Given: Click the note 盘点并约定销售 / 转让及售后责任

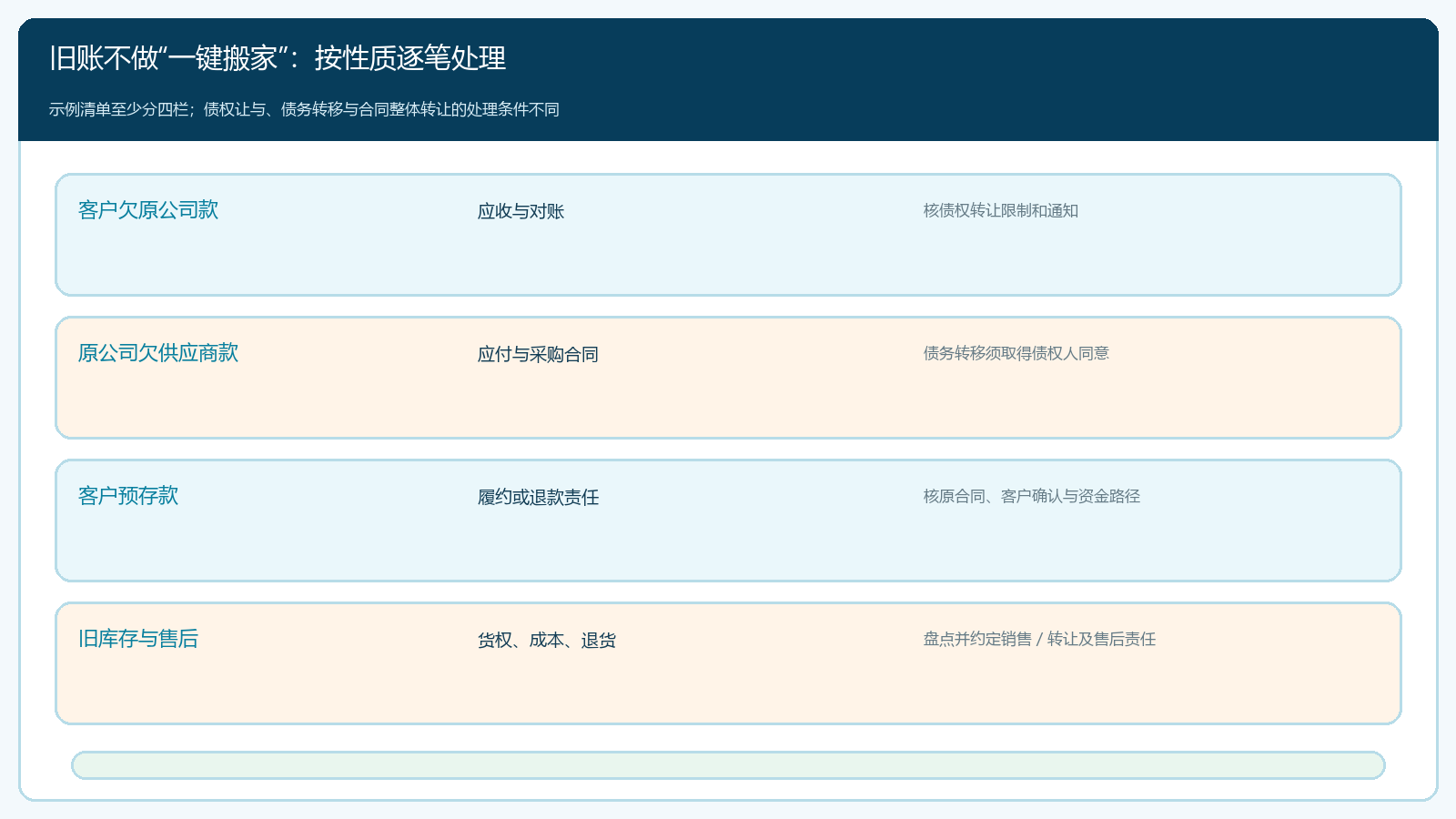Looking at the screenshot, I should point(1040,639).
